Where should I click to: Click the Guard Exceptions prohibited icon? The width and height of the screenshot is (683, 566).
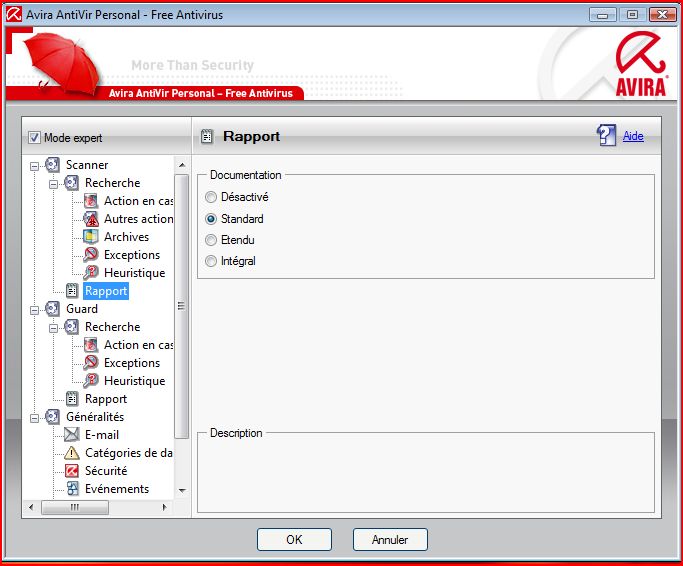[91, 363]
